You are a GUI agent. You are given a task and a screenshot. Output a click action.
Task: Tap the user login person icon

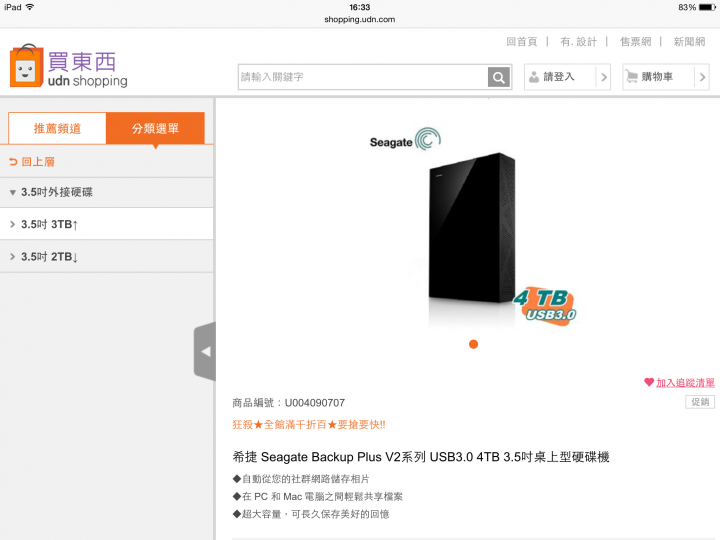534,77
